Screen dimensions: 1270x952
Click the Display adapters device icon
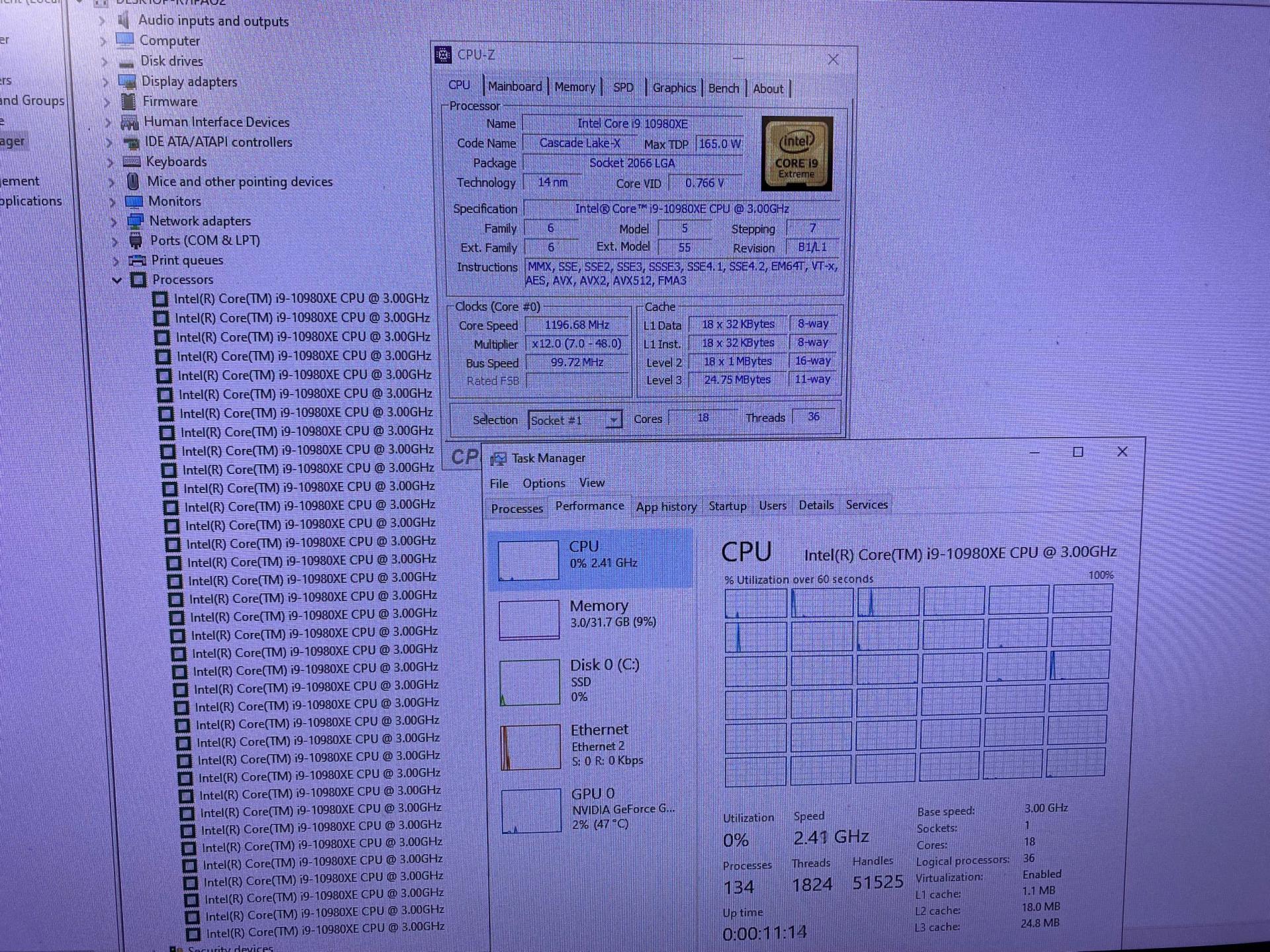tap(126, 81)
